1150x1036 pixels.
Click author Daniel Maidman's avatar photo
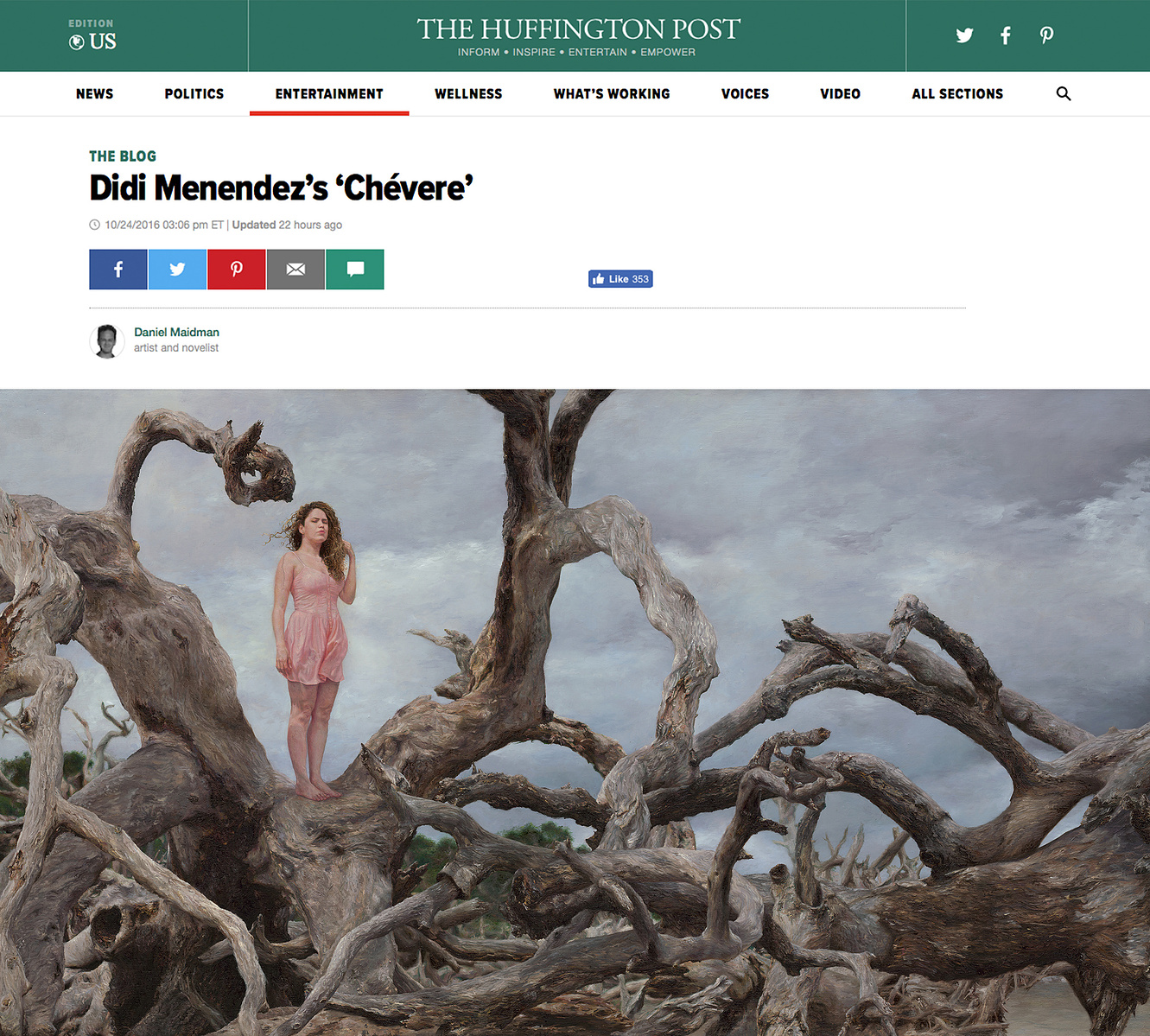pyautogui.click(x=107, y=341)
